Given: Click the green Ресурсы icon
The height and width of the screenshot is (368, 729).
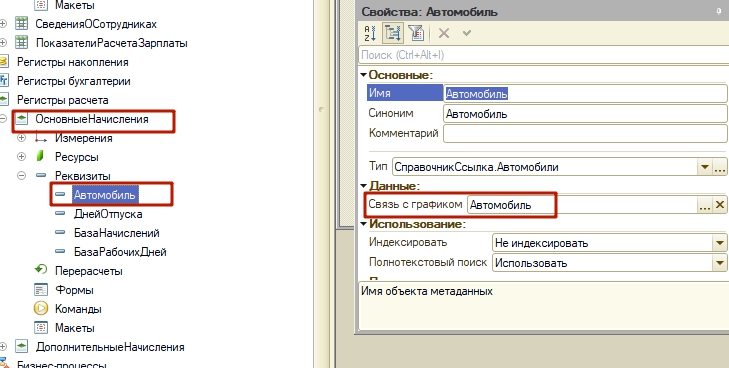Looking at the screenshot, I should pyautogui.click(x=40, y=156).
